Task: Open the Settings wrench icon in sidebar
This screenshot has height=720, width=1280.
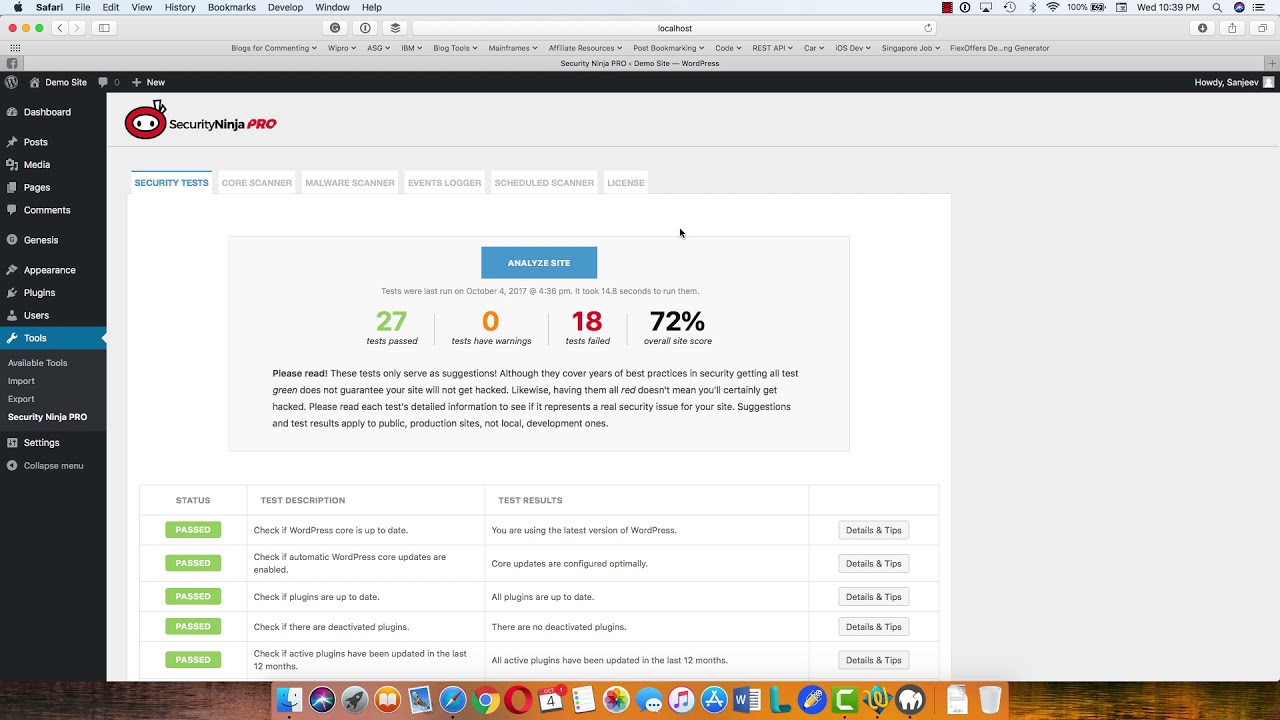Action: pyautogui.click(x=14, y=442)
